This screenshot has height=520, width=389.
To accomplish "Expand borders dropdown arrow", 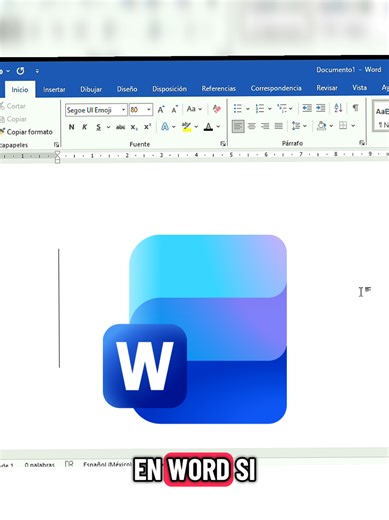I will 353,126.
